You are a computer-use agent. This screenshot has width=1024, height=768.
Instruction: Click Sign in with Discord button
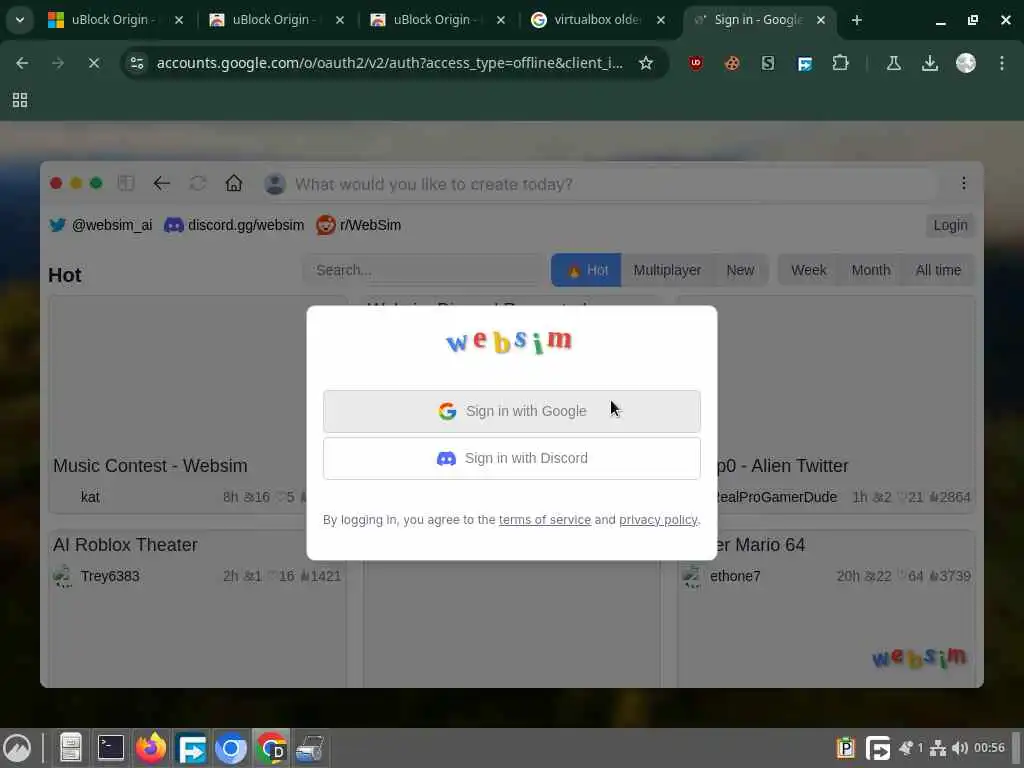pos(512,458)
